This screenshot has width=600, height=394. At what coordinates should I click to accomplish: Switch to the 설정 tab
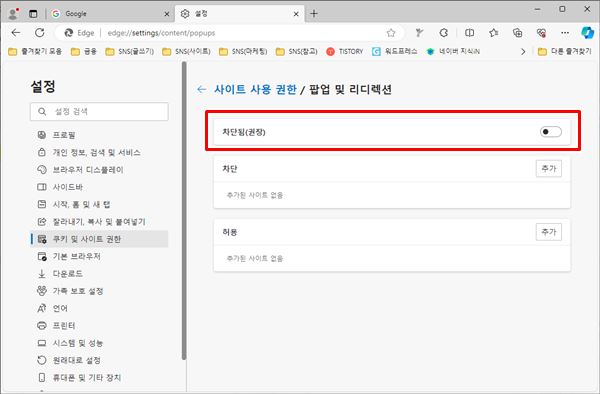pyautogui.click(x=240, y=14)
